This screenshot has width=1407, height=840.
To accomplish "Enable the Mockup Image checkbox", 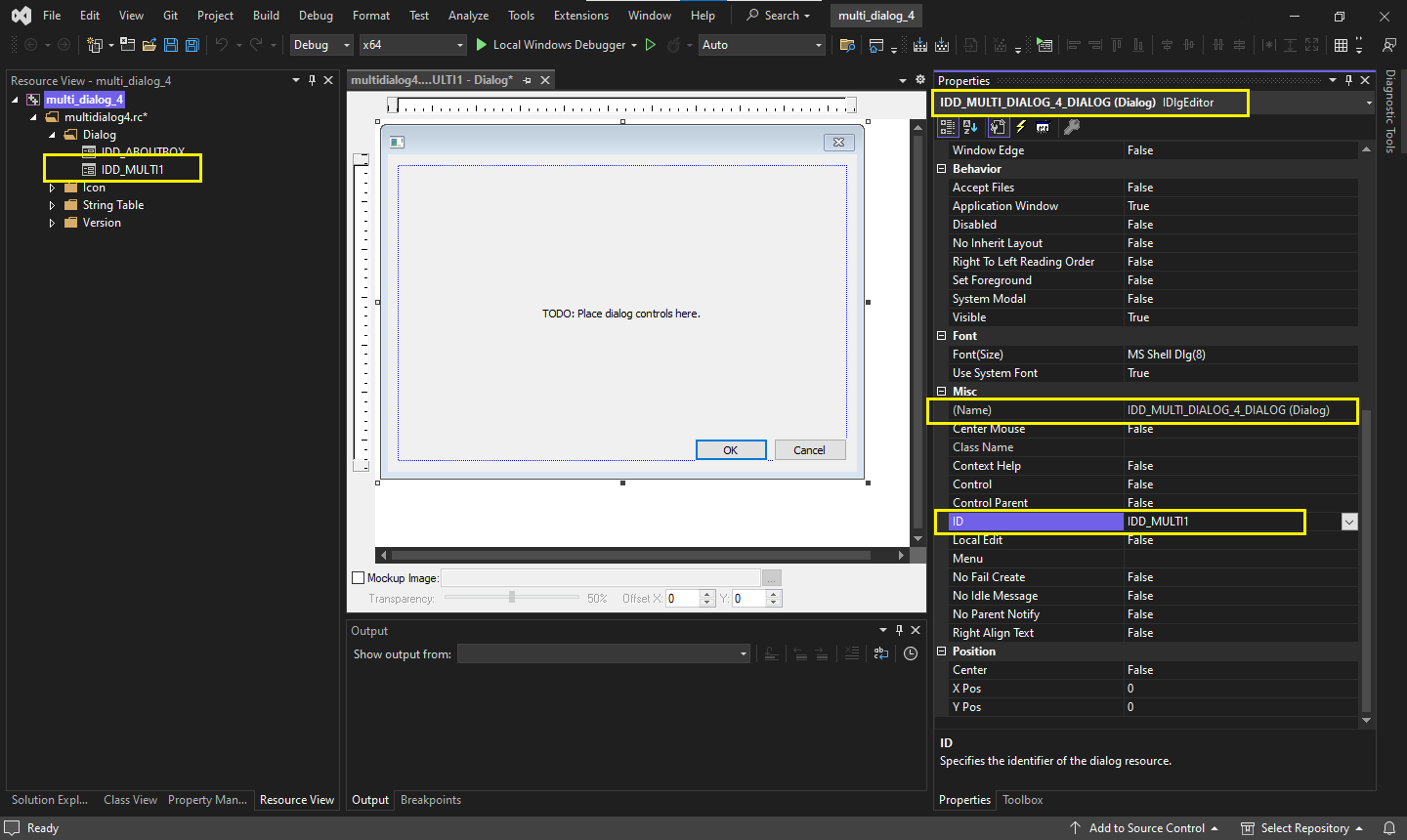I will pos(358,578).
